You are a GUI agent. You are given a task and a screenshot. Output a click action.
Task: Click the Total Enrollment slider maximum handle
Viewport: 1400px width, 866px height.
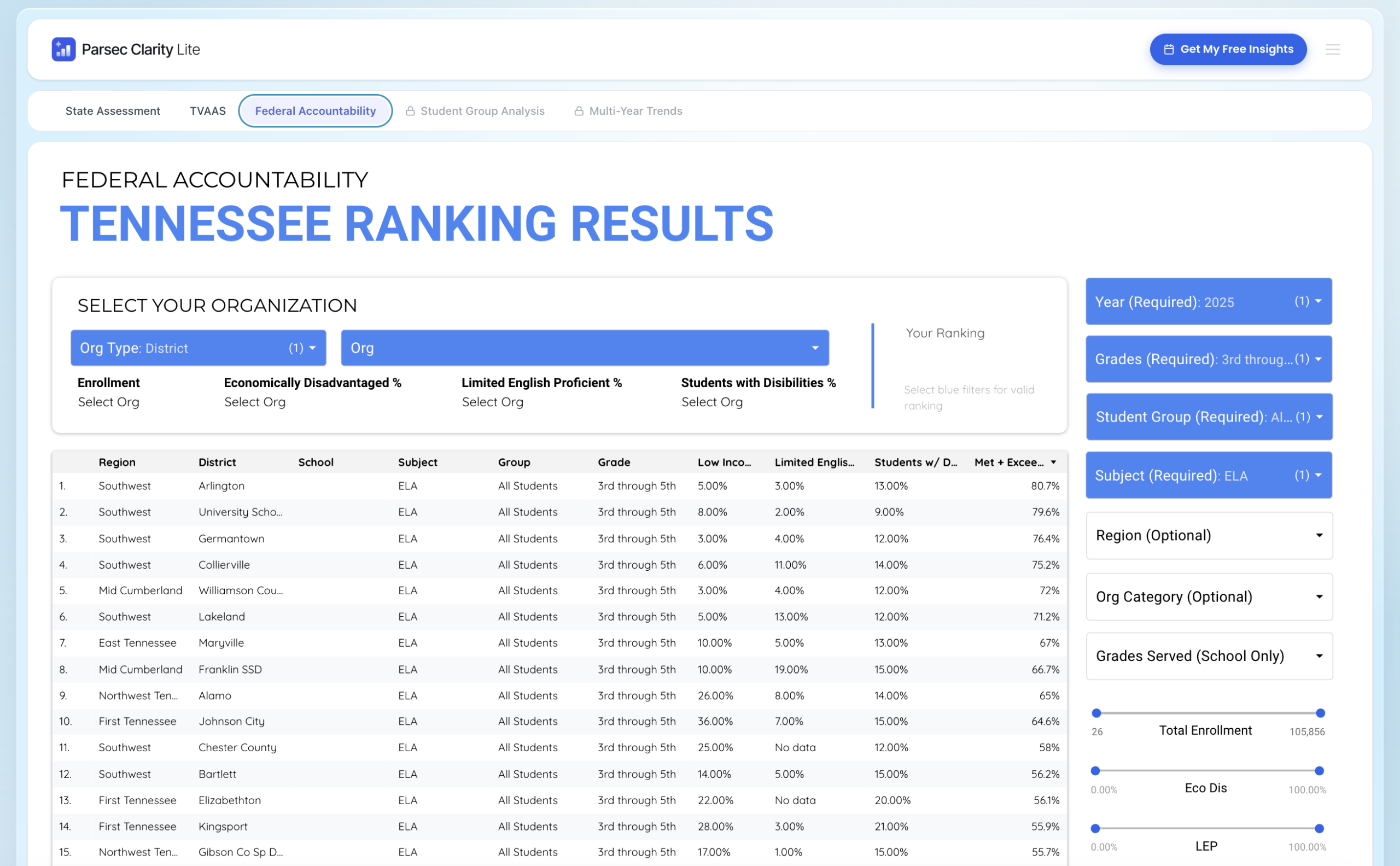pos(1320,713)
